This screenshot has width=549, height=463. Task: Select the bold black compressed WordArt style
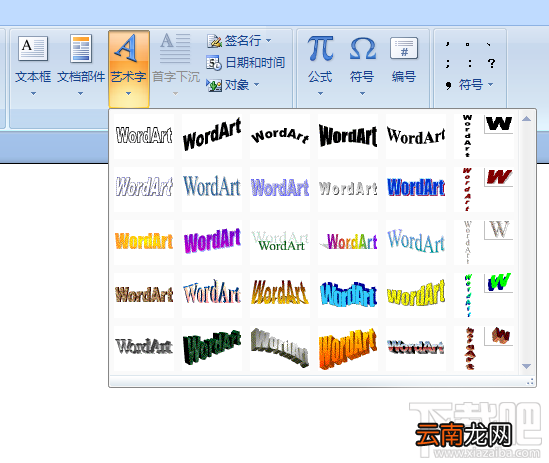point(348,136)
